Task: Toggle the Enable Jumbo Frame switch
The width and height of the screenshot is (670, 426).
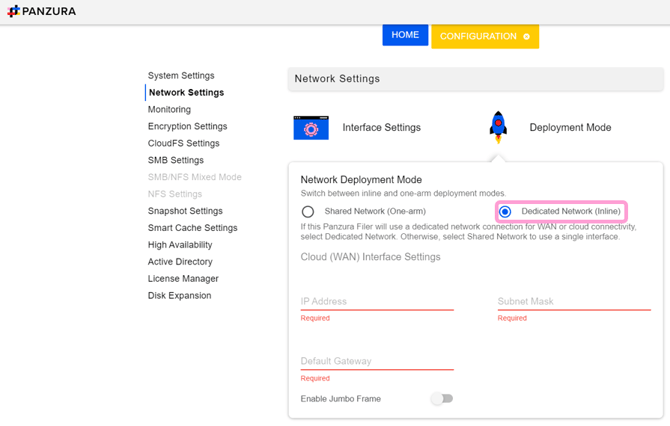Action: 442,399
